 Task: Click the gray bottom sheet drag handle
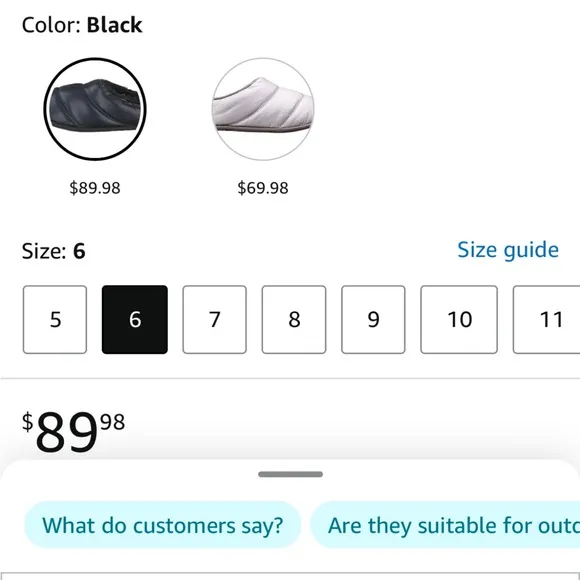(290, 474)
